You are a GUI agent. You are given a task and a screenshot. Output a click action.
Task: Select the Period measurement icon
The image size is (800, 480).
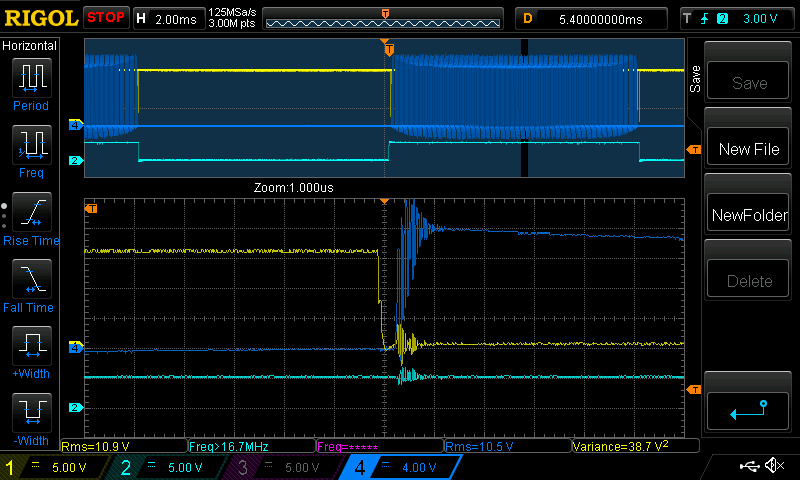tap(30, 83)
